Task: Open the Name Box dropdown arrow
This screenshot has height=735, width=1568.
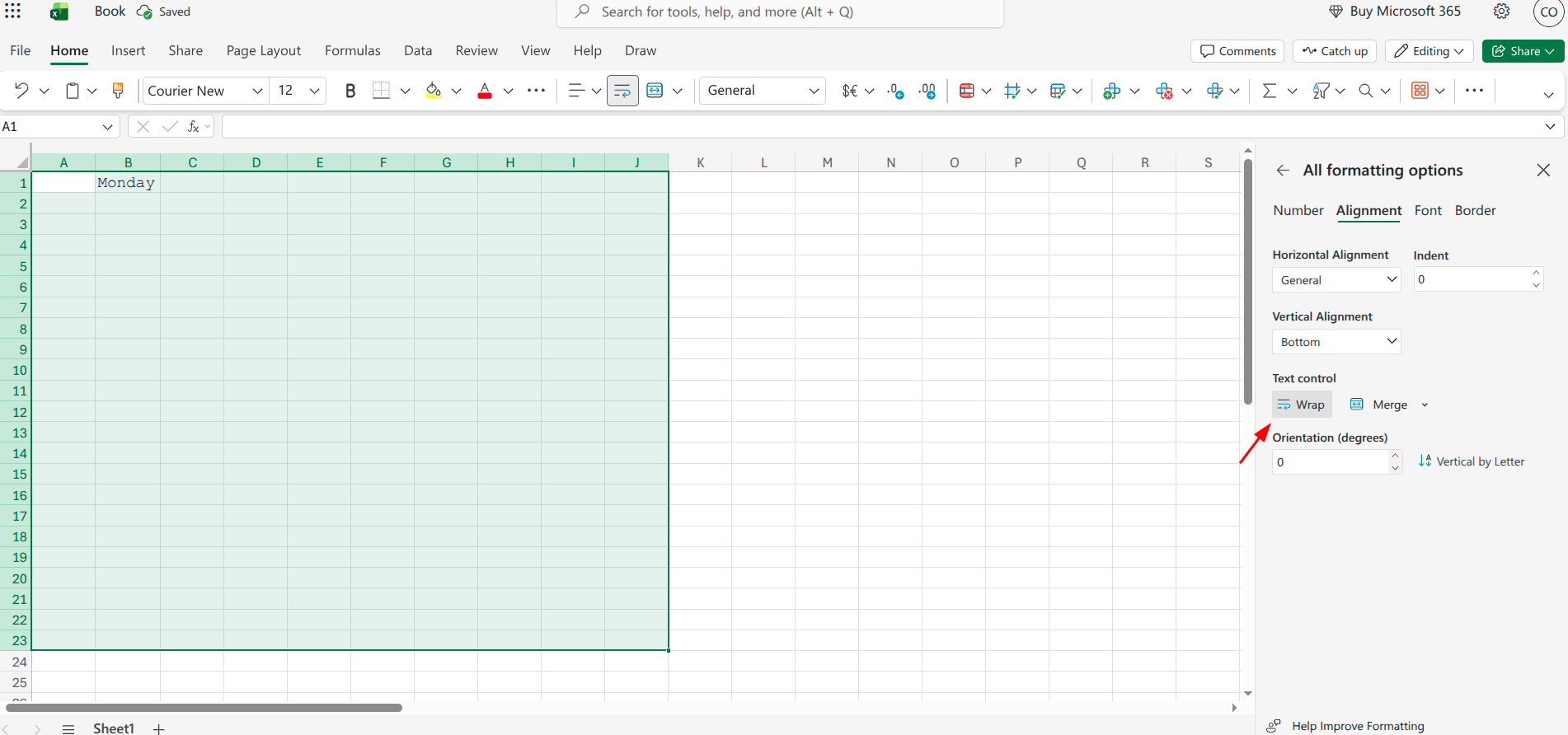Action: 107,126
